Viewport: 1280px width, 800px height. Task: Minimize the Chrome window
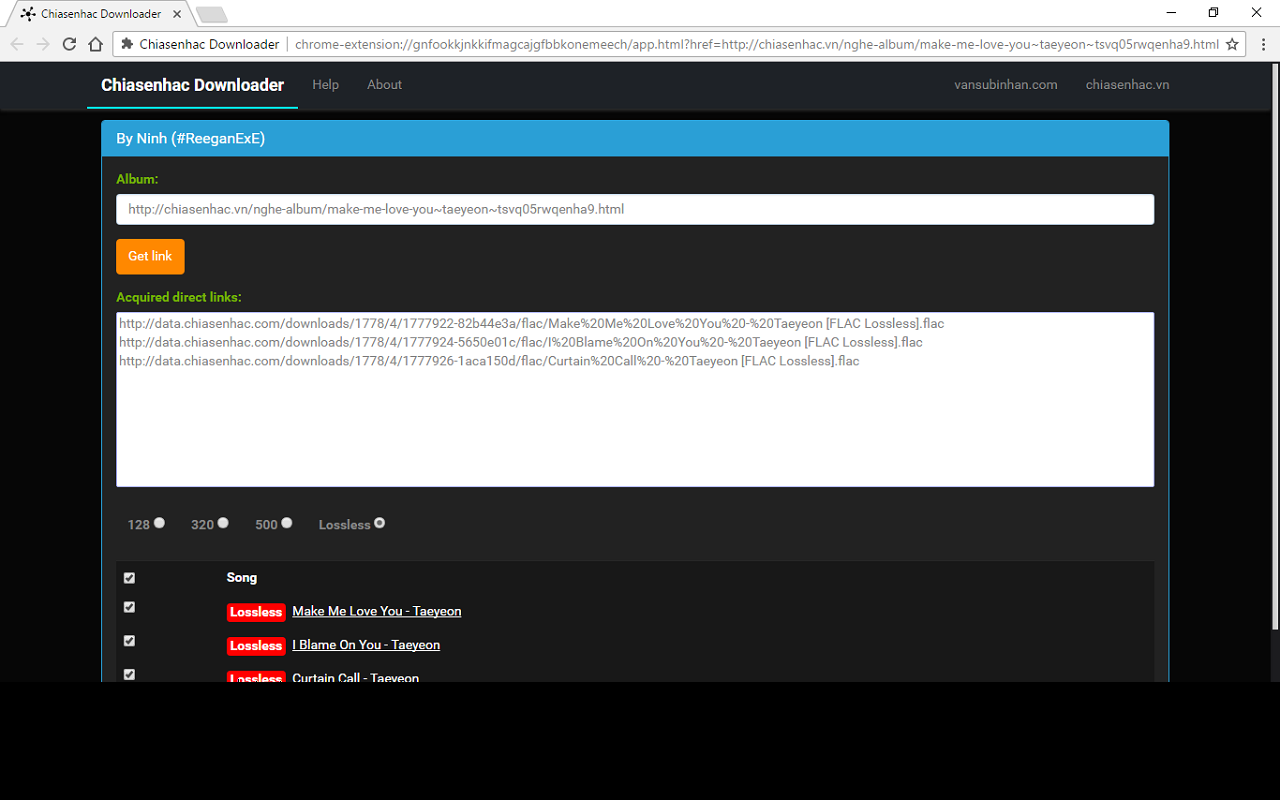1170,12
